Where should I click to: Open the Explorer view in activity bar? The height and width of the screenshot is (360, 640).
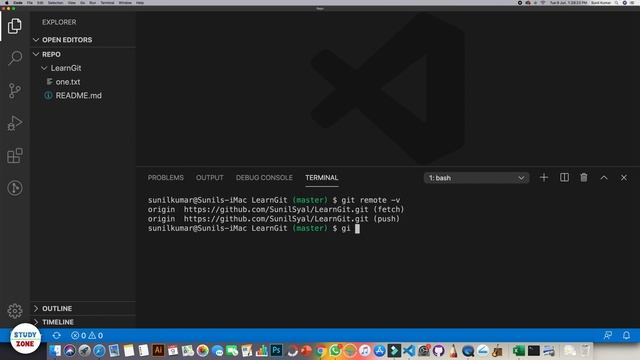point(15,26)
